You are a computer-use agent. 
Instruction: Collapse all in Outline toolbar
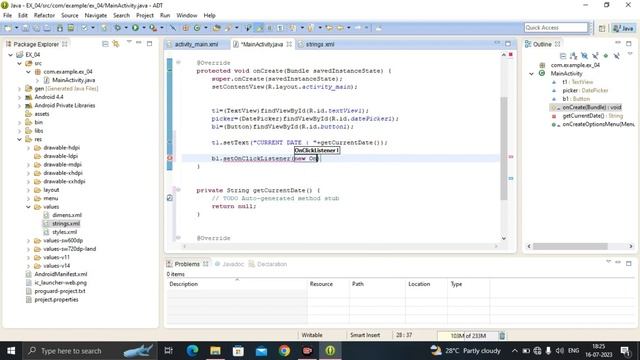pos(563,56)
